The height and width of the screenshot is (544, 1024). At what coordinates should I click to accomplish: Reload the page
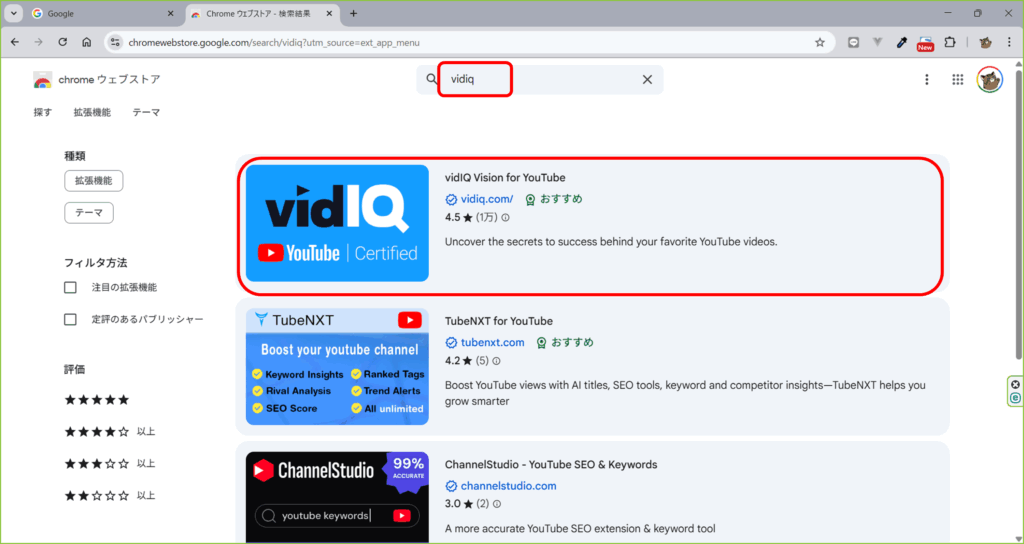click(x=63, y=42)
